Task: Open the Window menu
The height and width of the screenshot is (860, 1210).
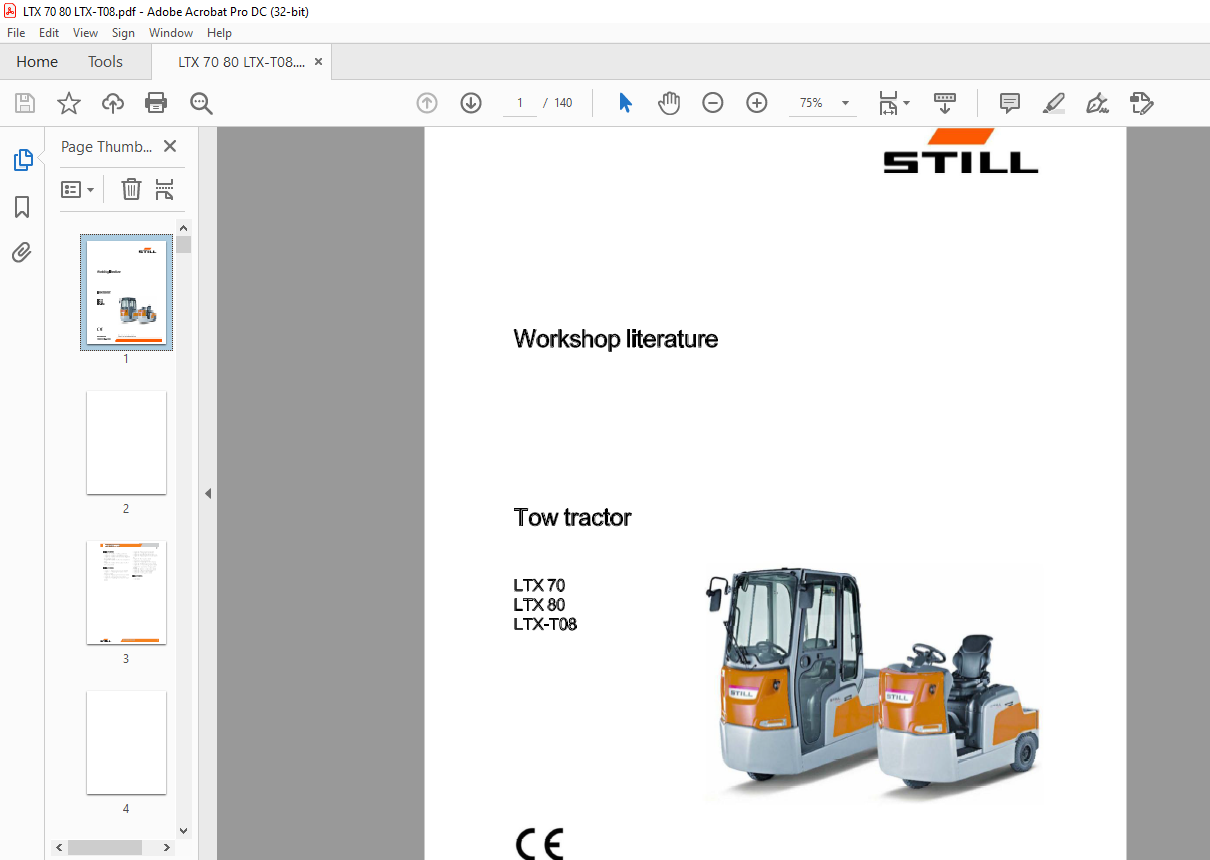Action: pos(171,33)
